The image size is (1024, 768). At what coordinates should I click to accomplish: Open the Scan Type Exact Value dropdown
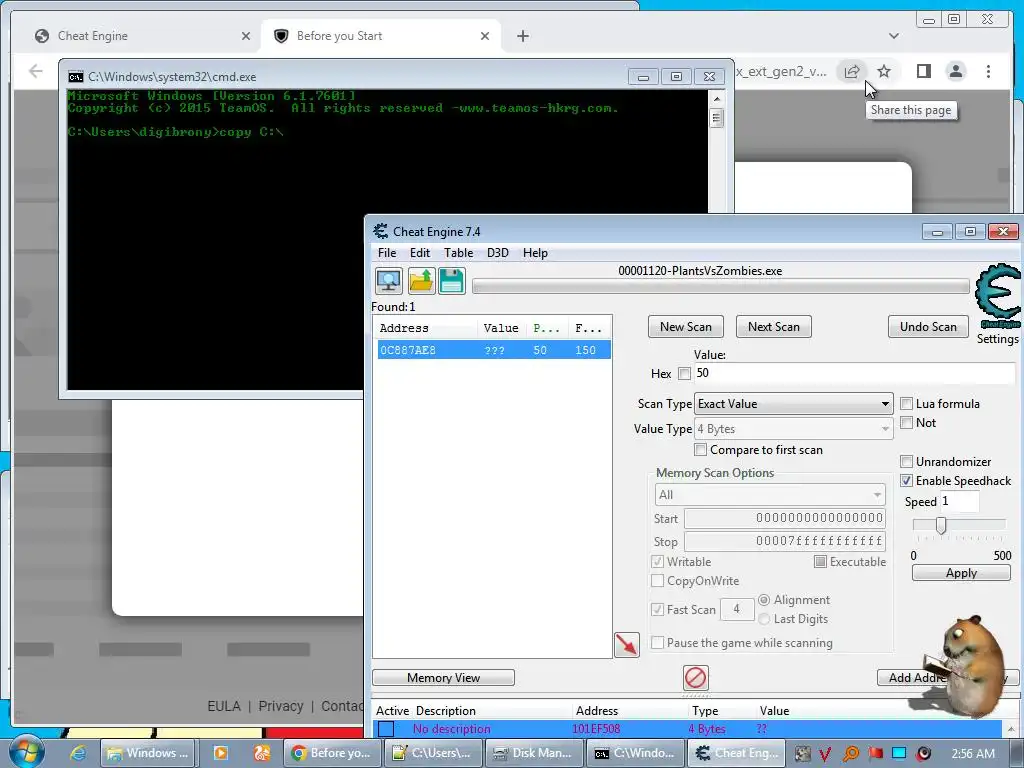click(x=793, y=404)
